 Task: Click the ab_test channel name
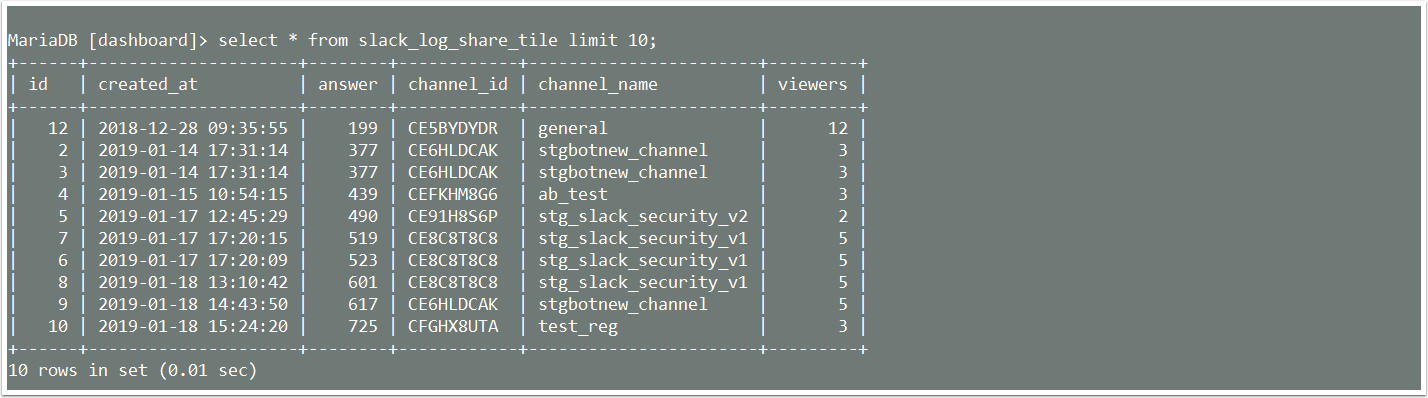[573, 194]
